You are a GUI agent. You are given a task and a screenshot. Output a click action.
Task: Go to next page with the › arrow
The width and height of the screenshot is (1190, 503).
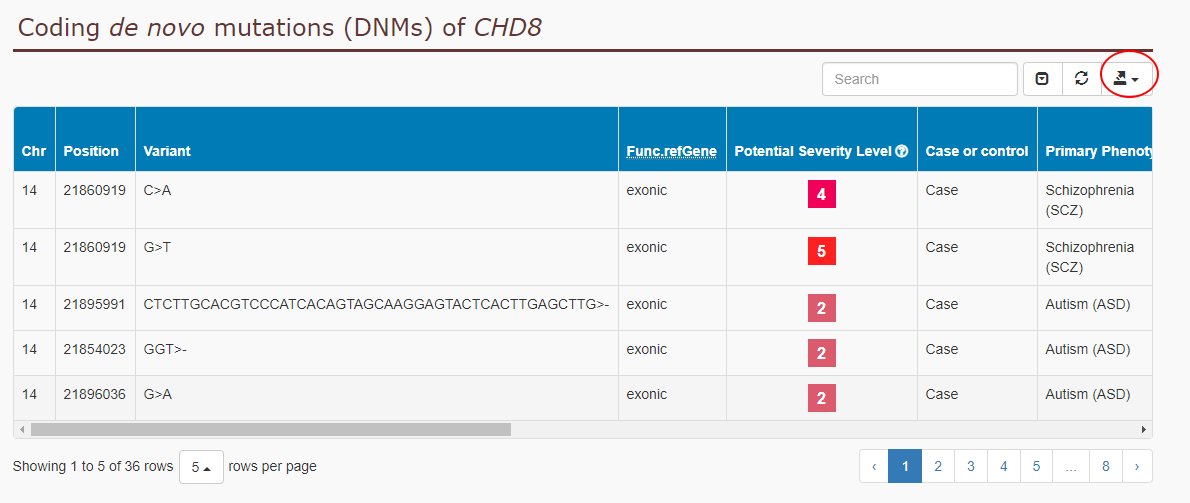point(1137,467)
